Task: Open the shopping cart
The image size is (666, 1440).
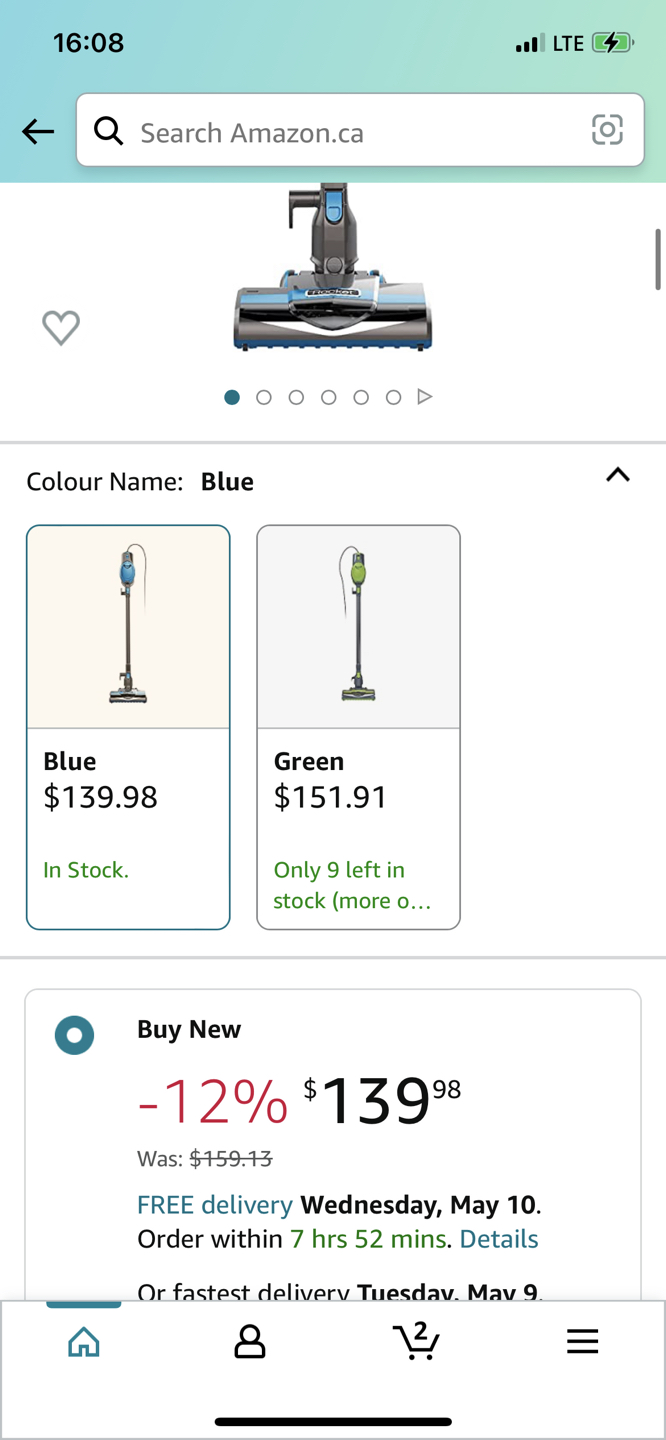Action: [x=416, y=1342]
